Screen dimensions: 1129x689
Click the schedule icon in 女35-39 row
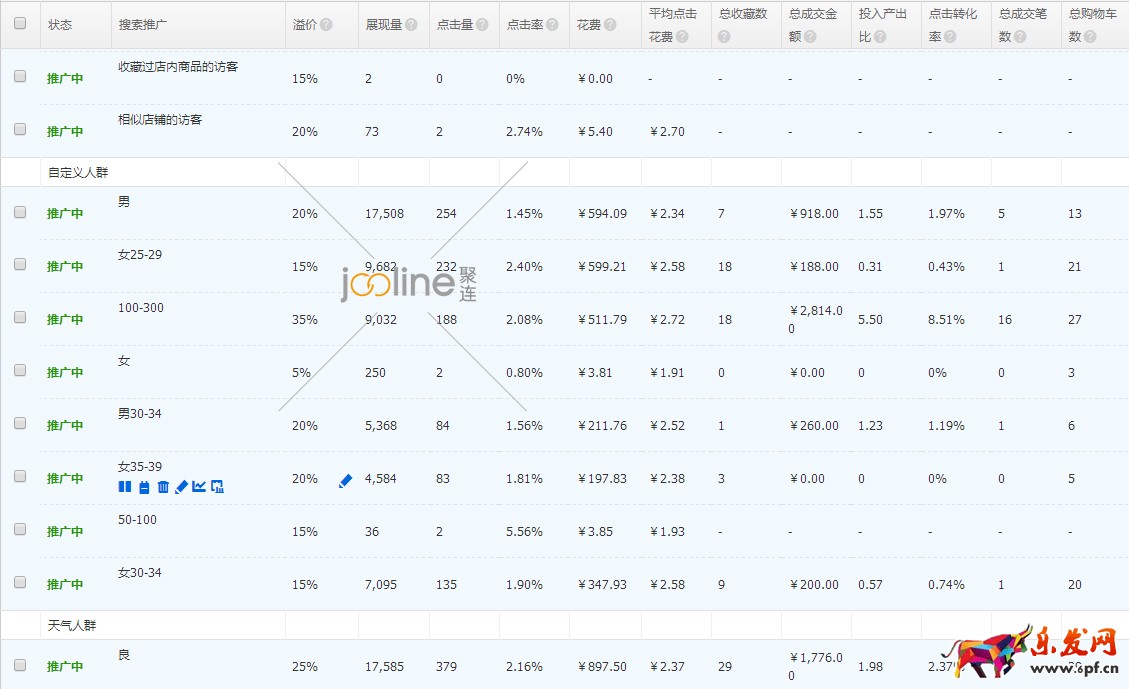point(142,487)
